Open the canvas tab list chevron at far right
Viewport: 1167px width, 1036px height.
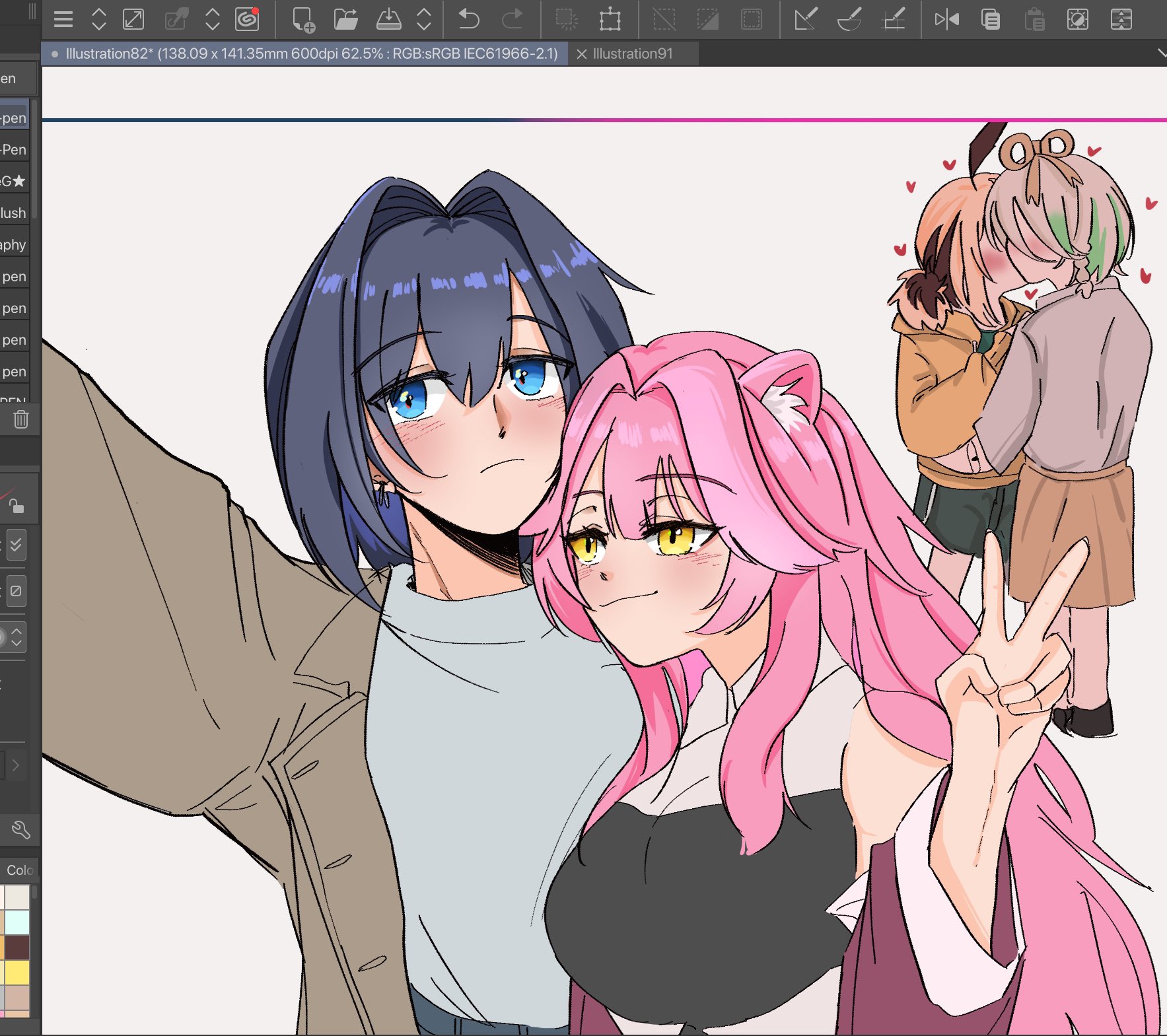click(1162, 53)
